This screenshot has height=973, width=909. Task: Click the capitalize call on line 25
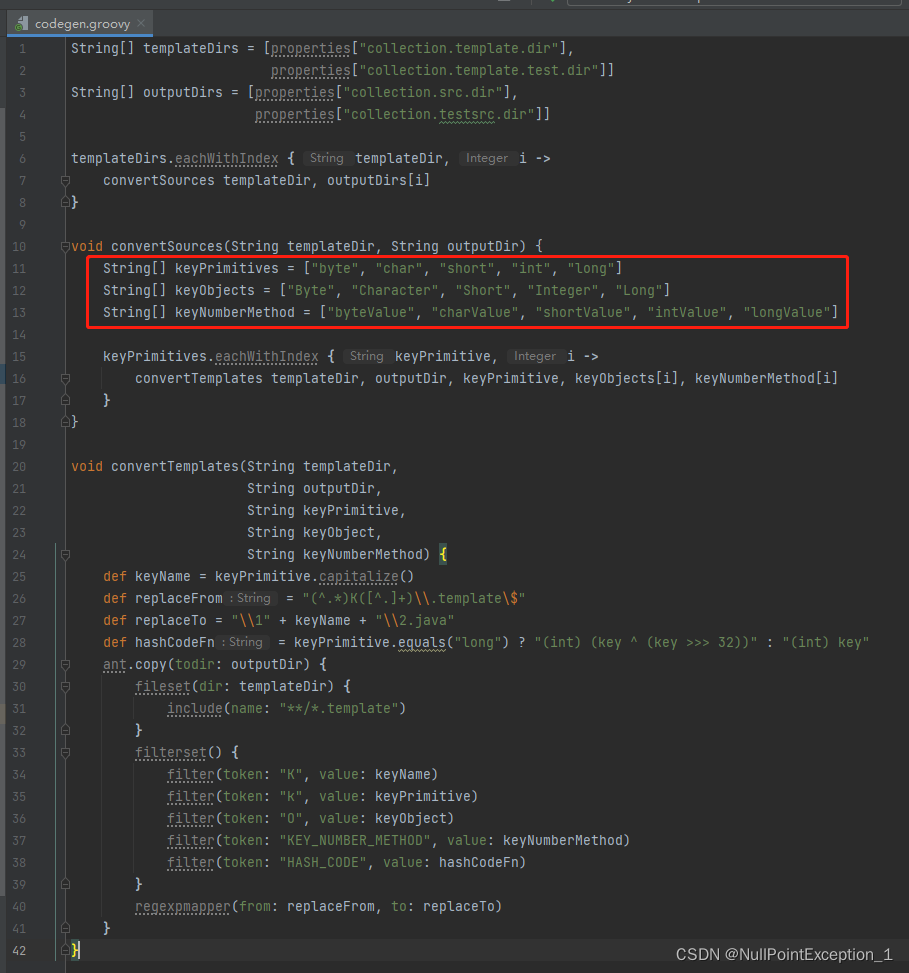tap(359, 576)
